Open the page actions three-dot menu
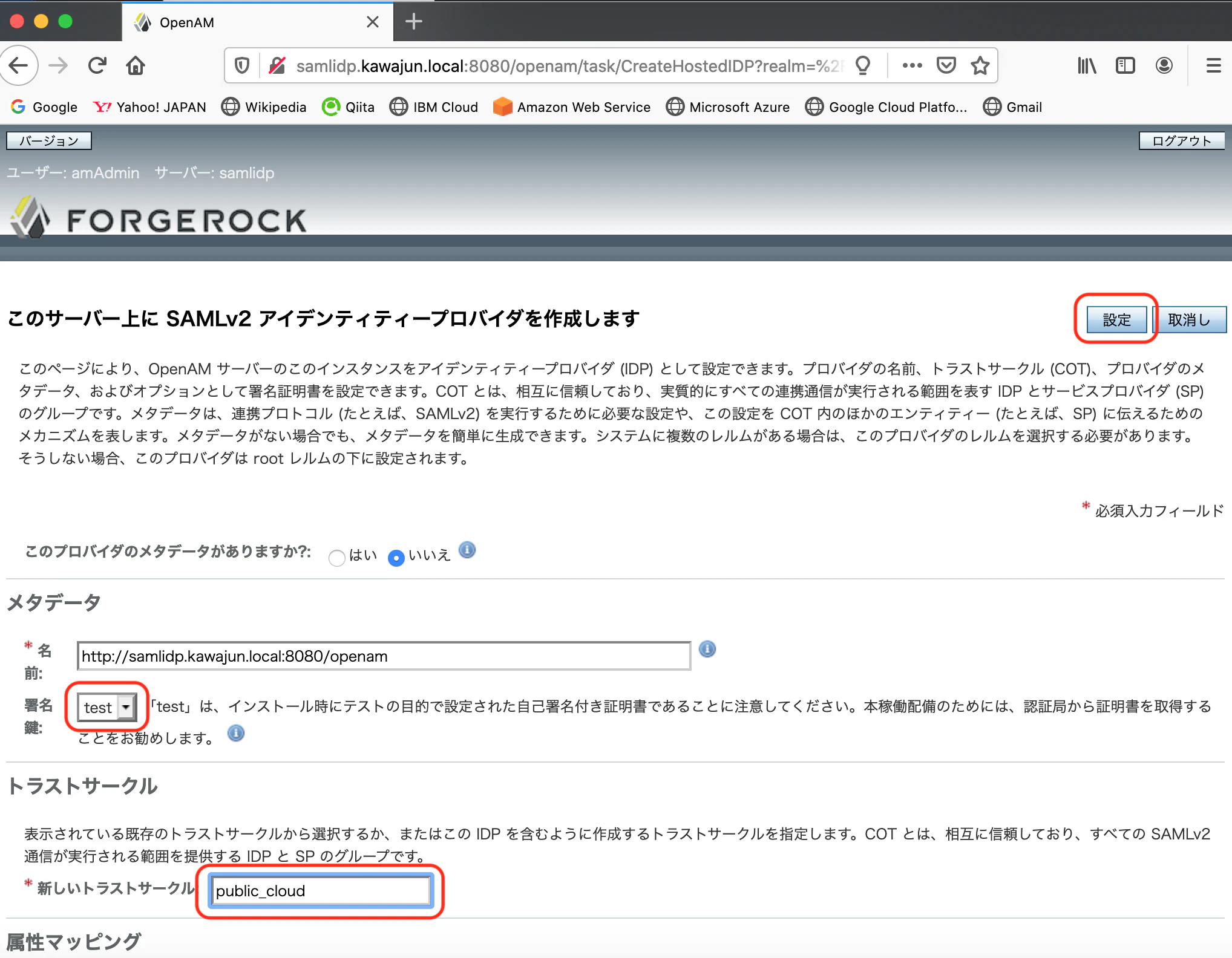The height and width of the screenshot is (958, 1232). 912,65
